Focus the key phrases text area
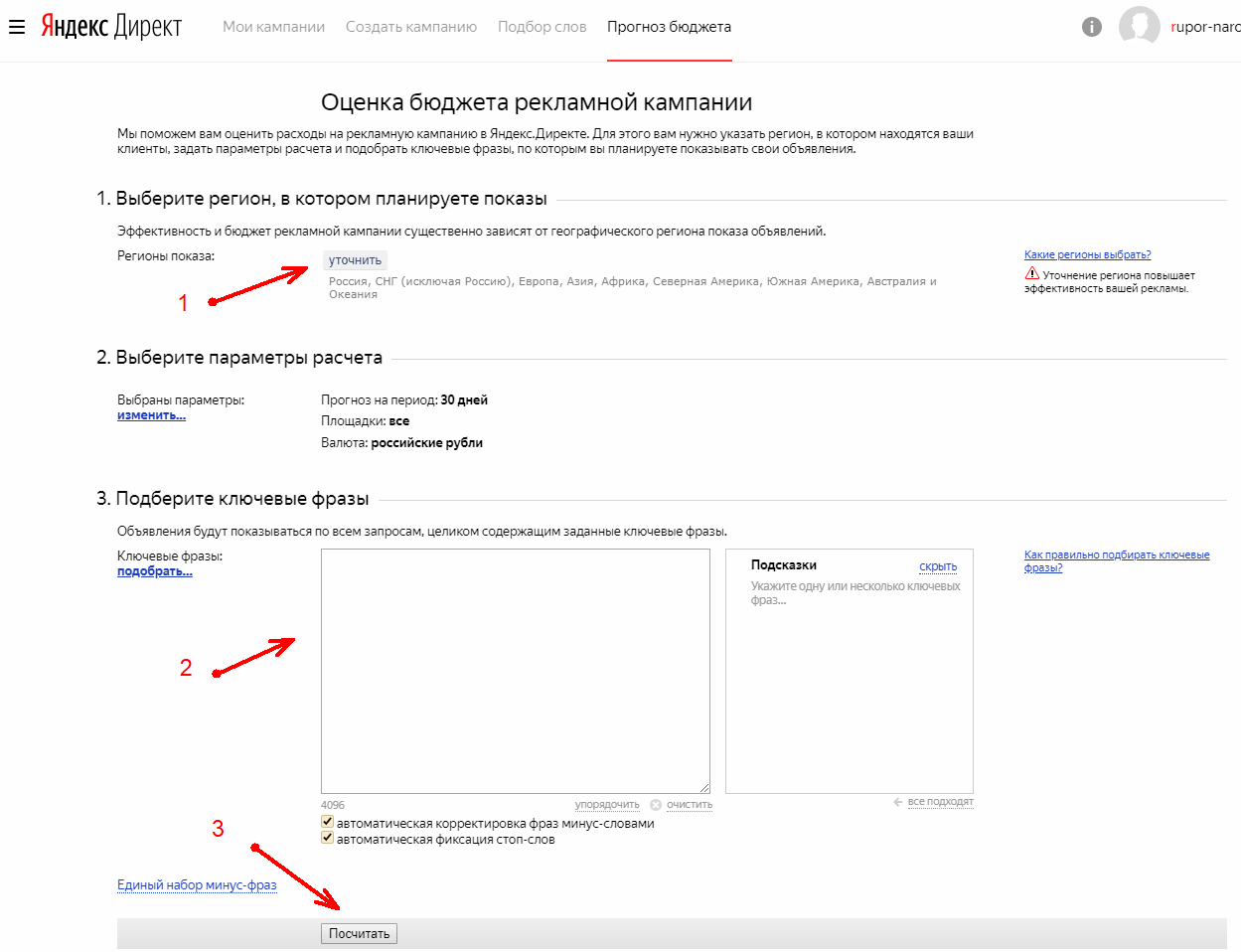1241x952 pixels. pos(515,671)
